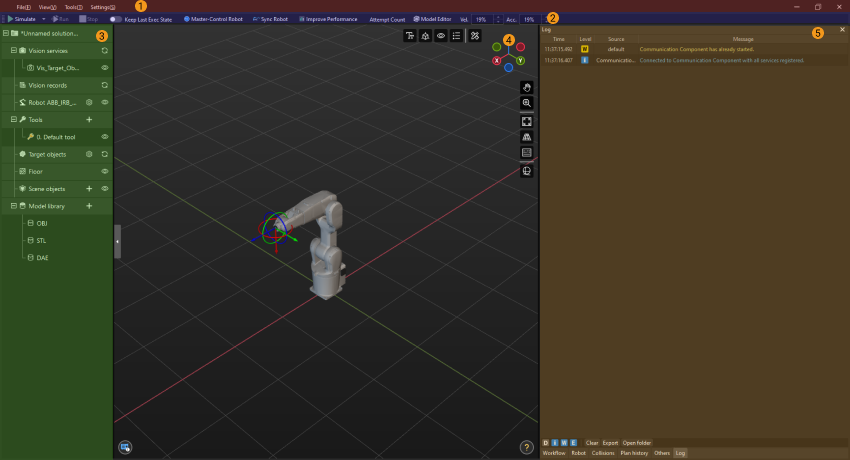Add a scene object with plus icon
Viewport: 850px width, 460px height.
click(x=89, y=188)
